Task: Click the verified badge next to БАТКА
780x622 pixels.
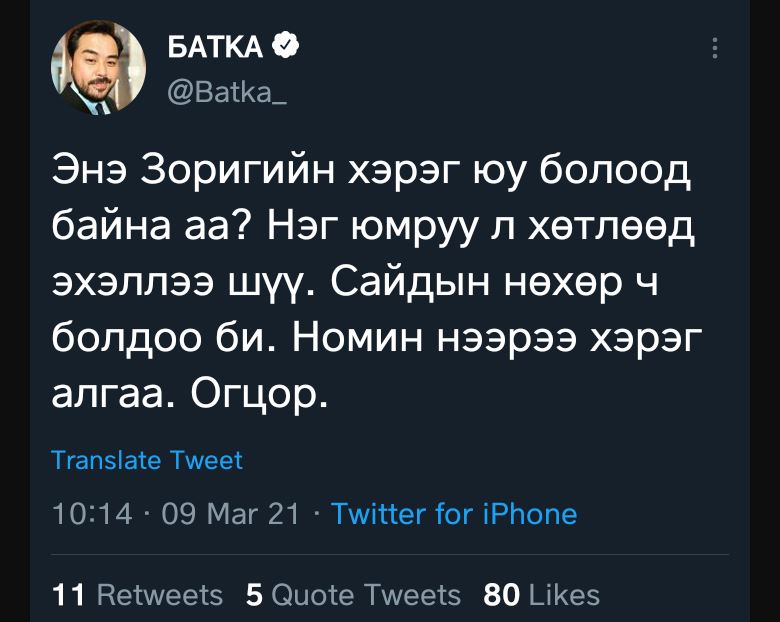Action: [x=286, y=45]
